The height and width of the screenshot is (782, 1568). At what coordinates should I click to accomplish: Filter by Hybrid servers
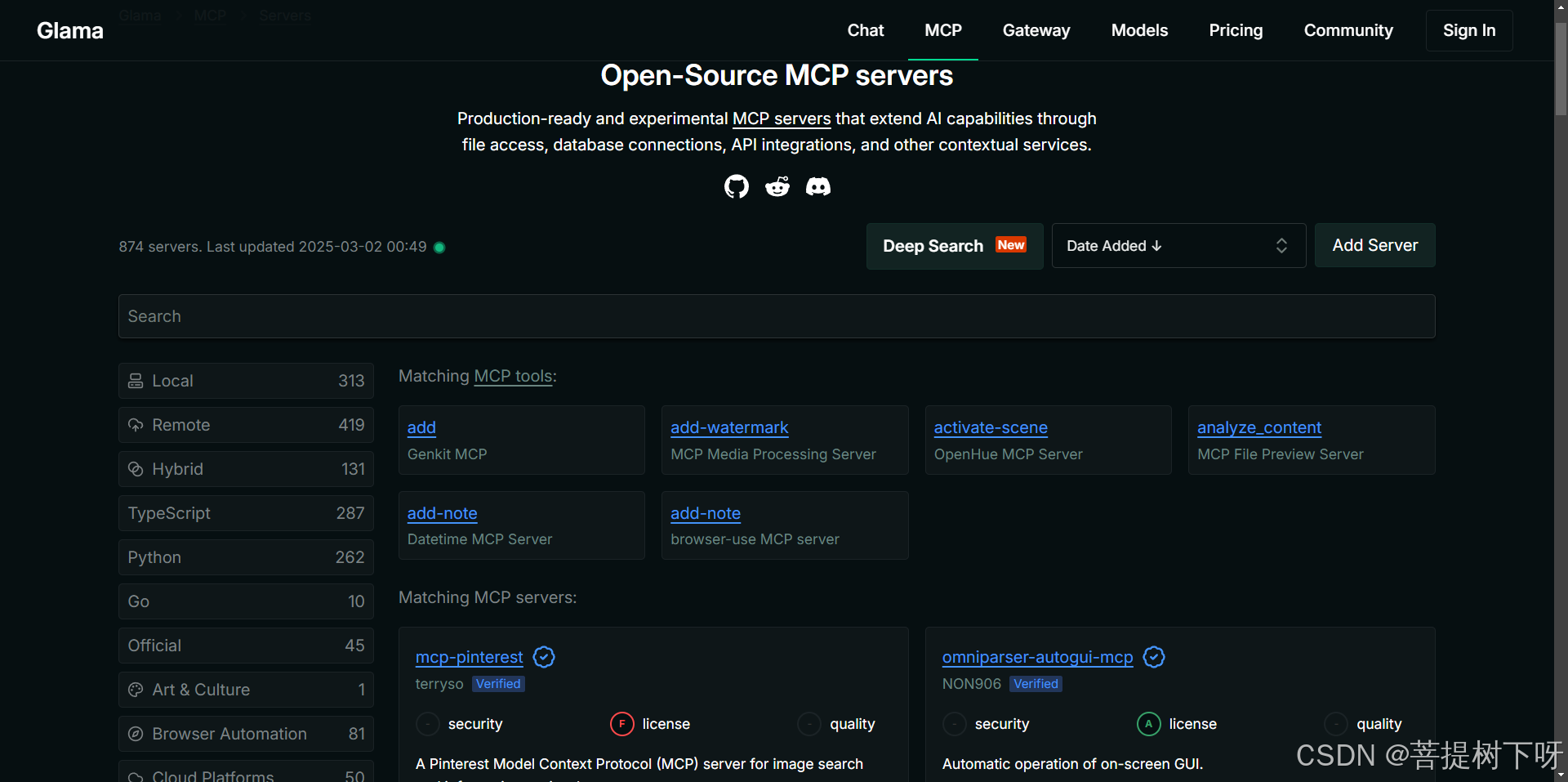pos(246,469)
